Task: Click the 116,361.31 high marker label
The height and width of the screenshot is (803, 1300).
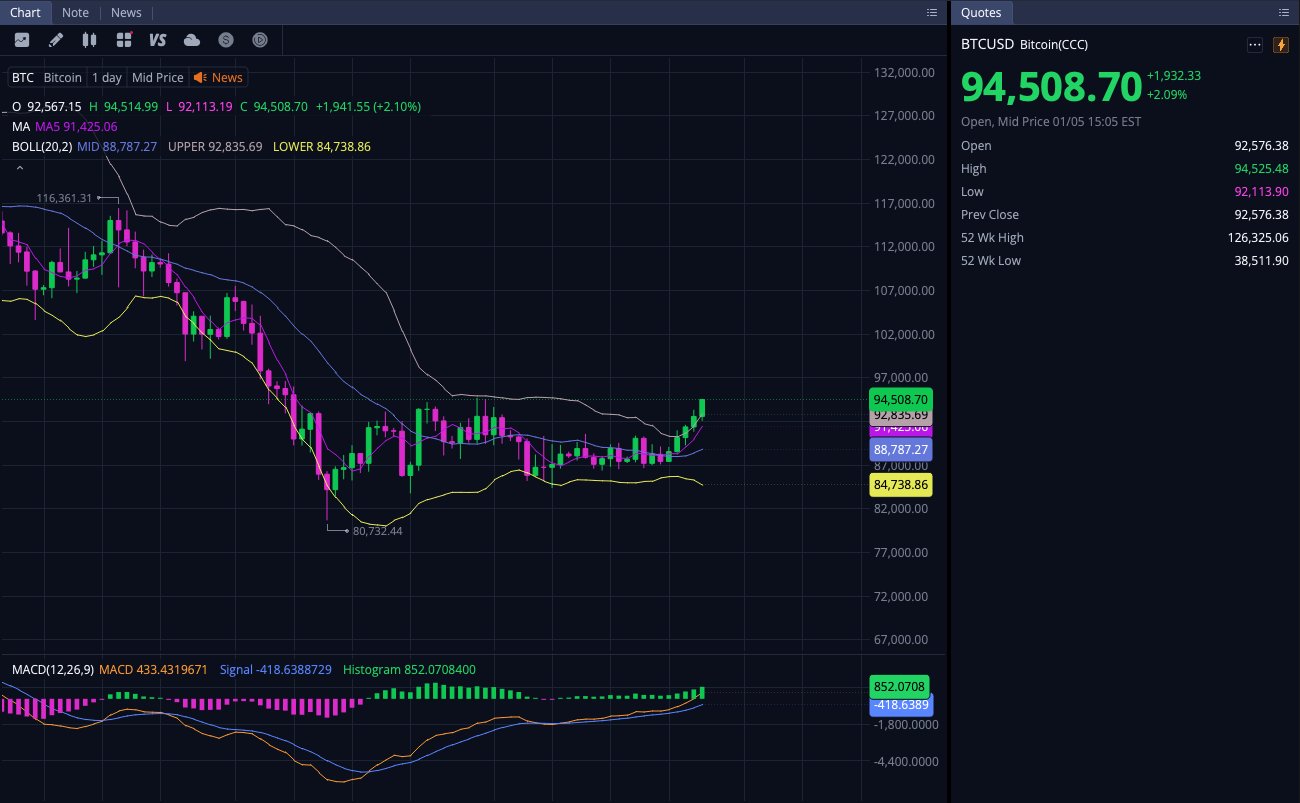Action: pyautogui.click(x=64, y=198)
